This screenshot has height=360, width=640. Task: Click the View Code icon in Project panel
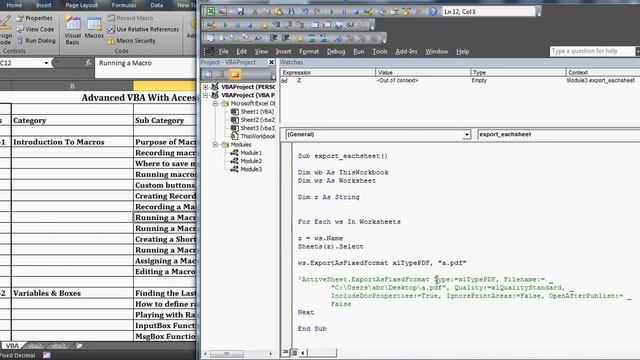pos(208,74)
